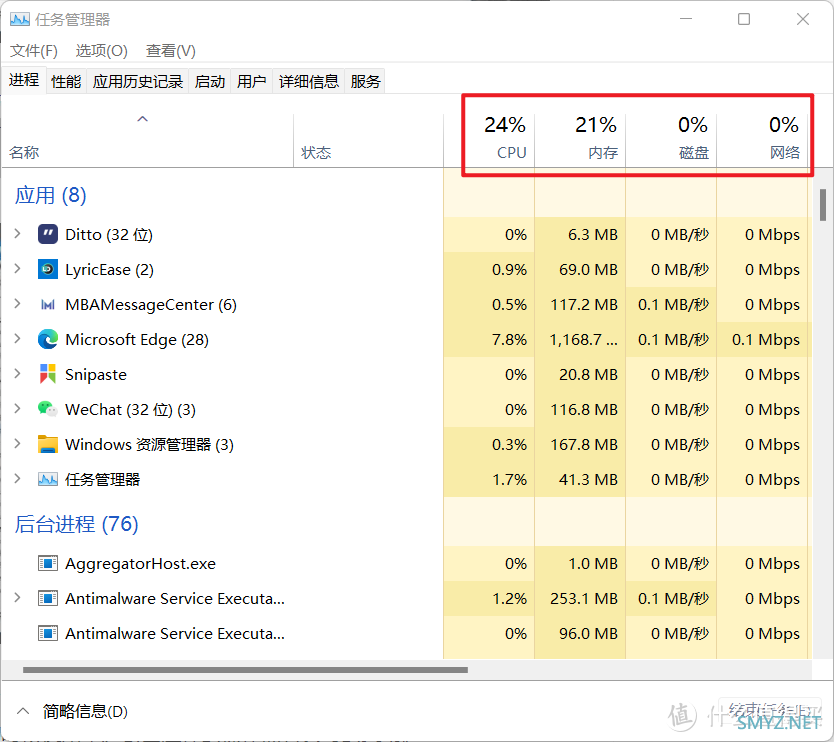The width and height of the screenshot is (834, 742).
Task: Switch to the 详细信息 tab
Action: pyautogui.click(x=309, y=81)
